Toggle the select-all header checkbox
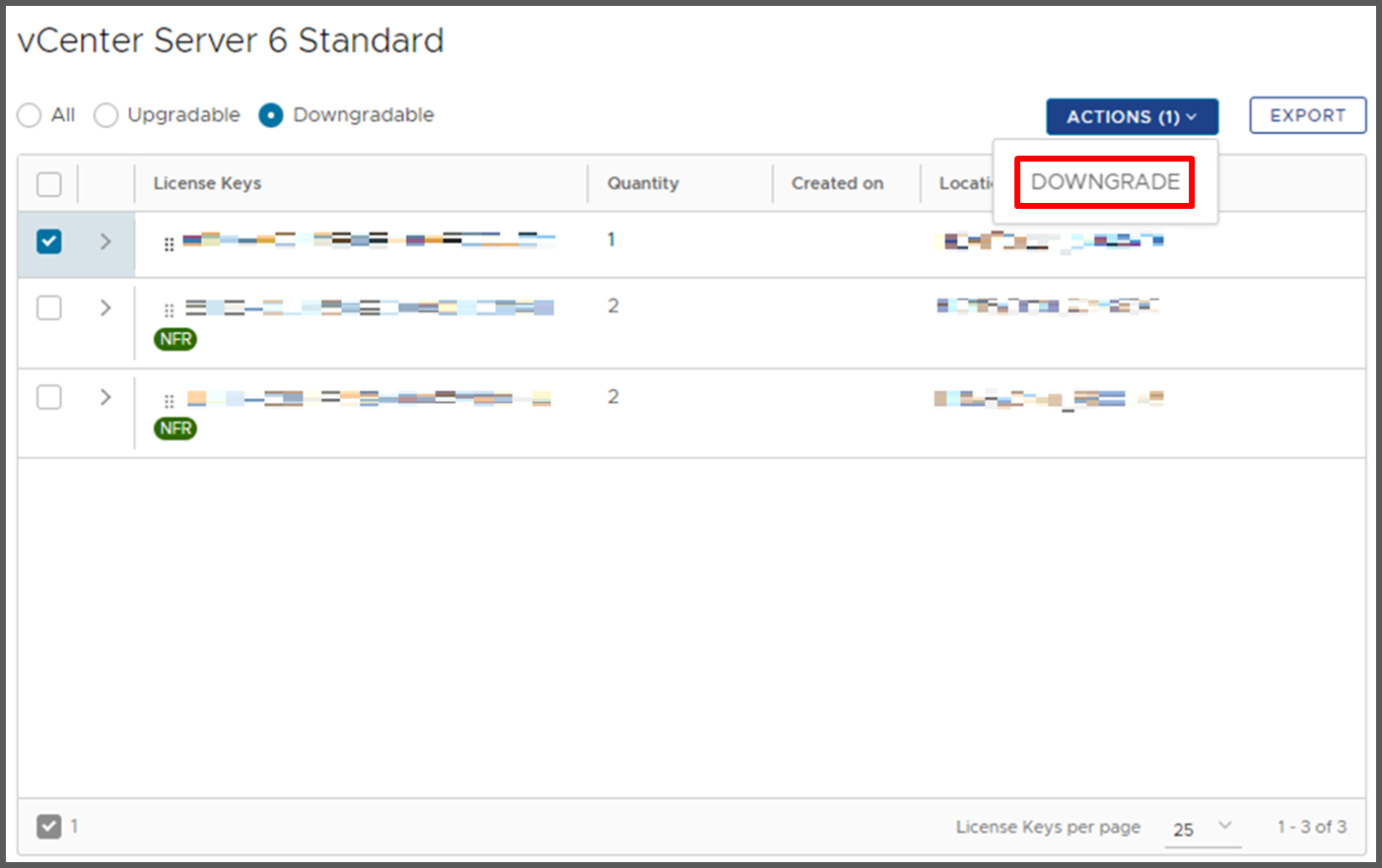Viewport: 1382px width, 868px height. click(x=49, y=184)
